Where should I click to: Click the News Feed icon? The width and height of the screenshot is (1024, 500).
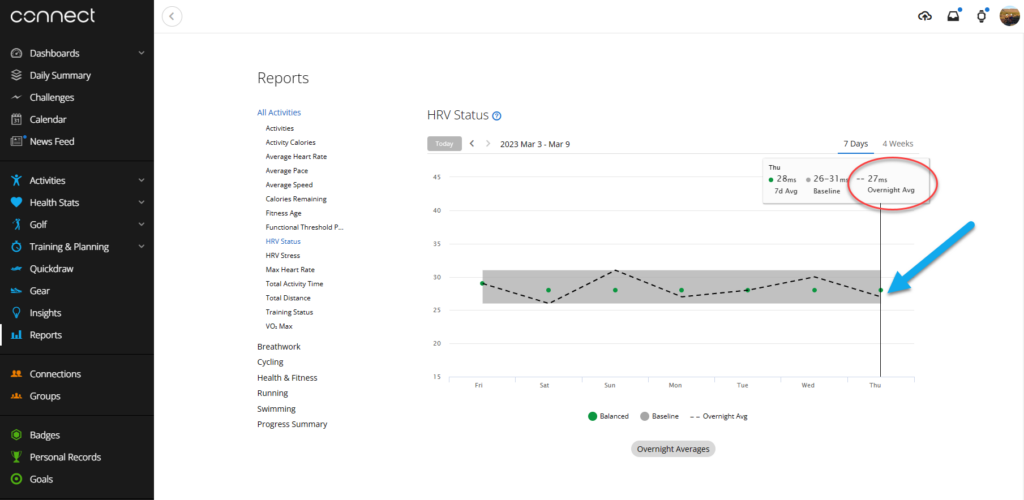(x=18, y=141)
